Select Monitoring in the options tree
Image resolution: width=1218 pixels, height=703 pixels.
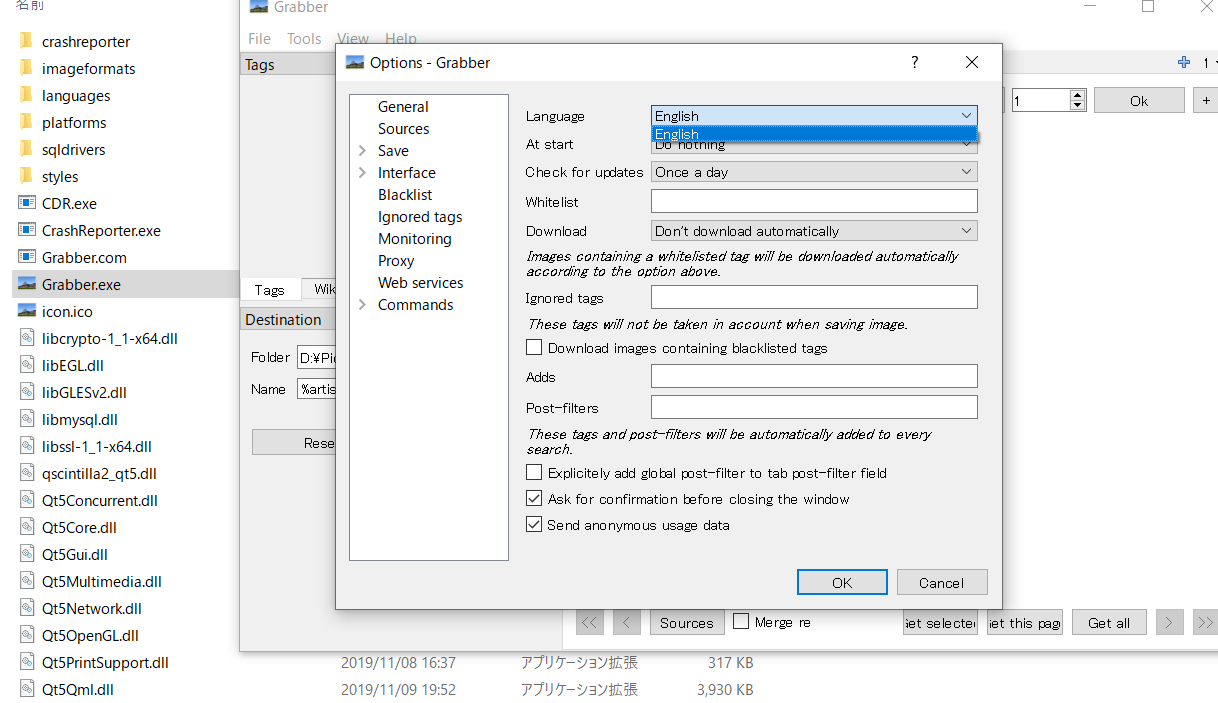point(415,239)
